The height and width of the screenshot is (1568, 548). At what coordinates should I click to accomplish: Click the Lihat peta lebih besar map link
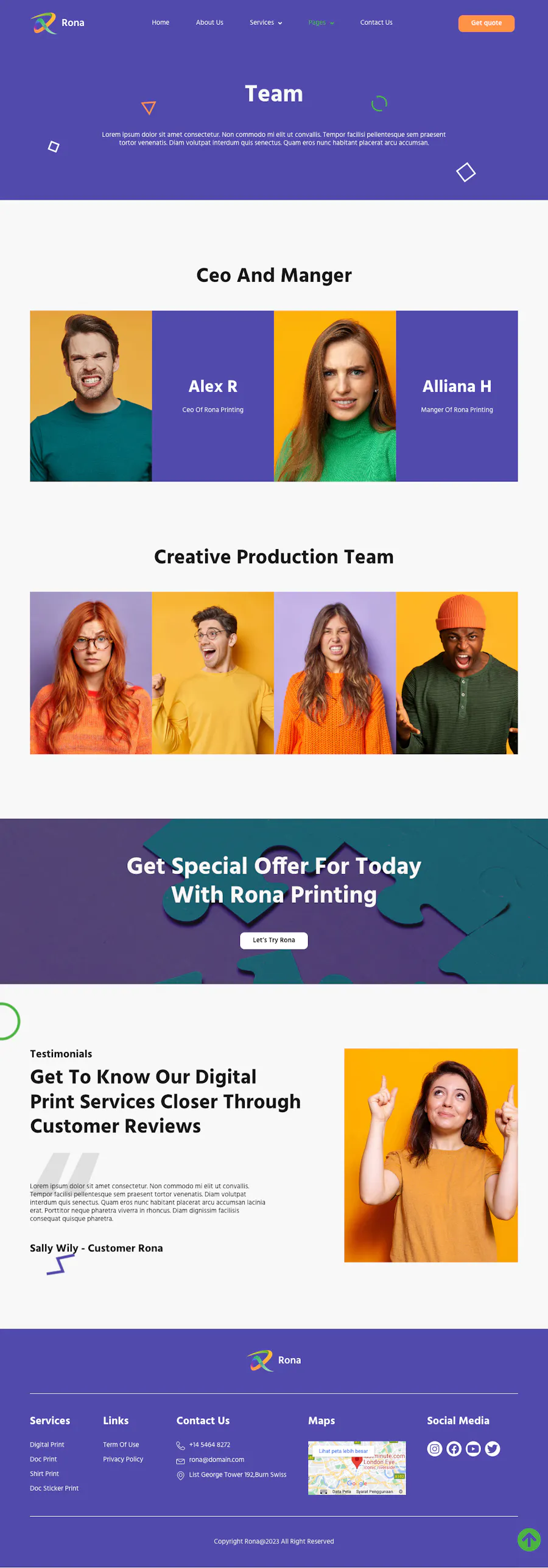(x=343, y=1451)
